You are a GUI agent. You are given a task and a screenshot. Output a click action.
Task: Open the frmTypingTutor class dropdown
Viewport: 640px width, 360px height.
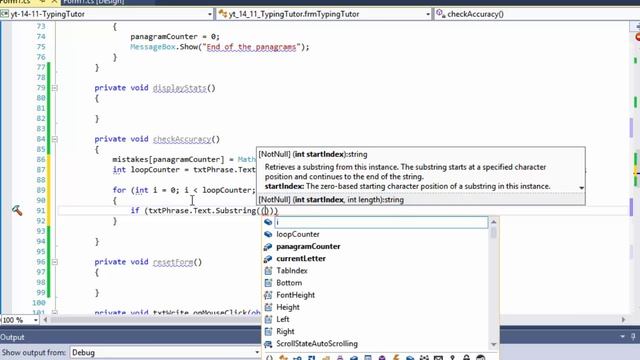427,14
